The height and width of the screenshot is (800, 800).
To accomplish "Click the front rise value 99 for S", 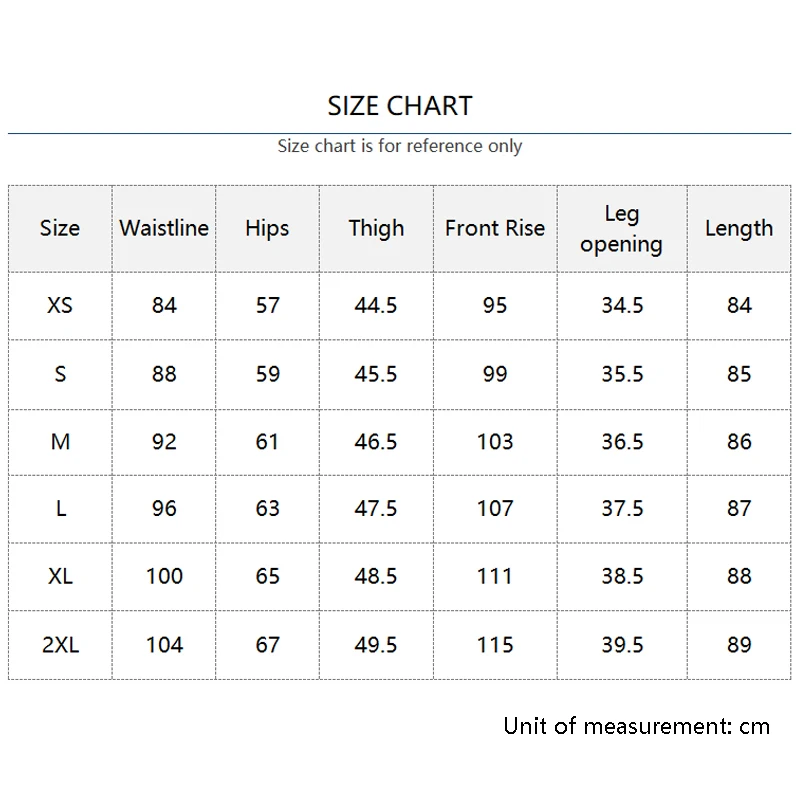I will (x=495, y=374).
